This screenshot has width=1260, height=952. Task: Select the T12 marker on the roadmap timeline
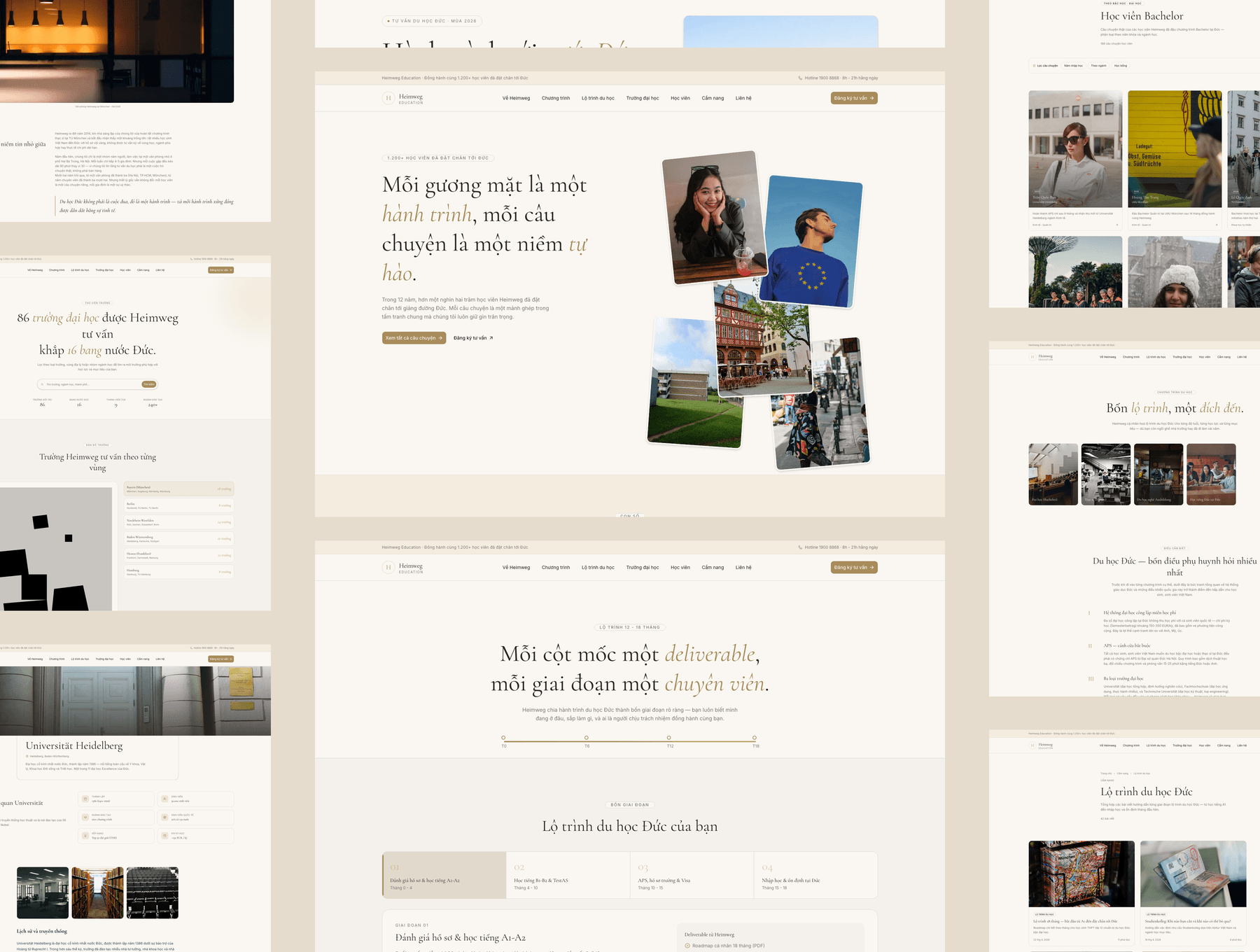click(x=669, y=738)
